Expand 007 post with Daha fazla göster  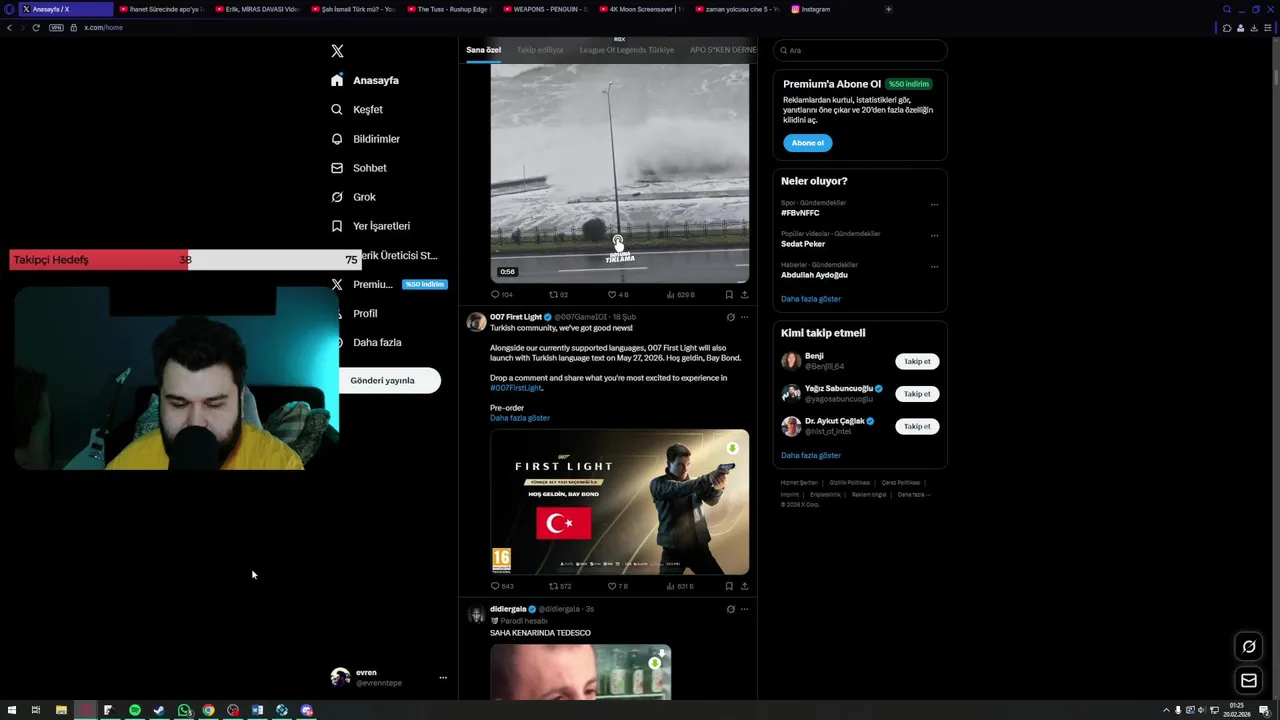[x=520, y=418]
